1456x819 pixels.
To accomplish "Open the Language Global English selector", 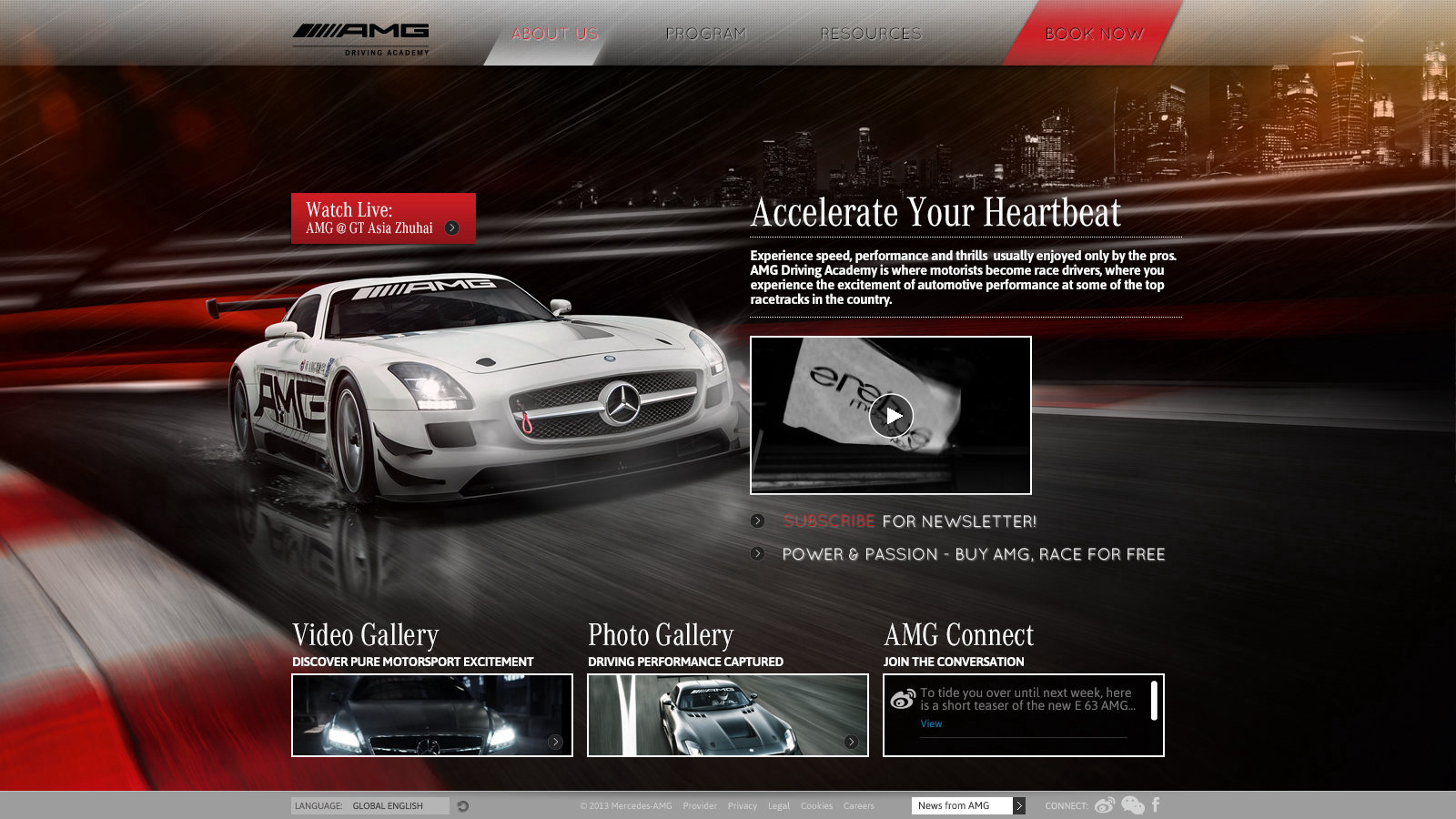I will [x=370, y=805].
